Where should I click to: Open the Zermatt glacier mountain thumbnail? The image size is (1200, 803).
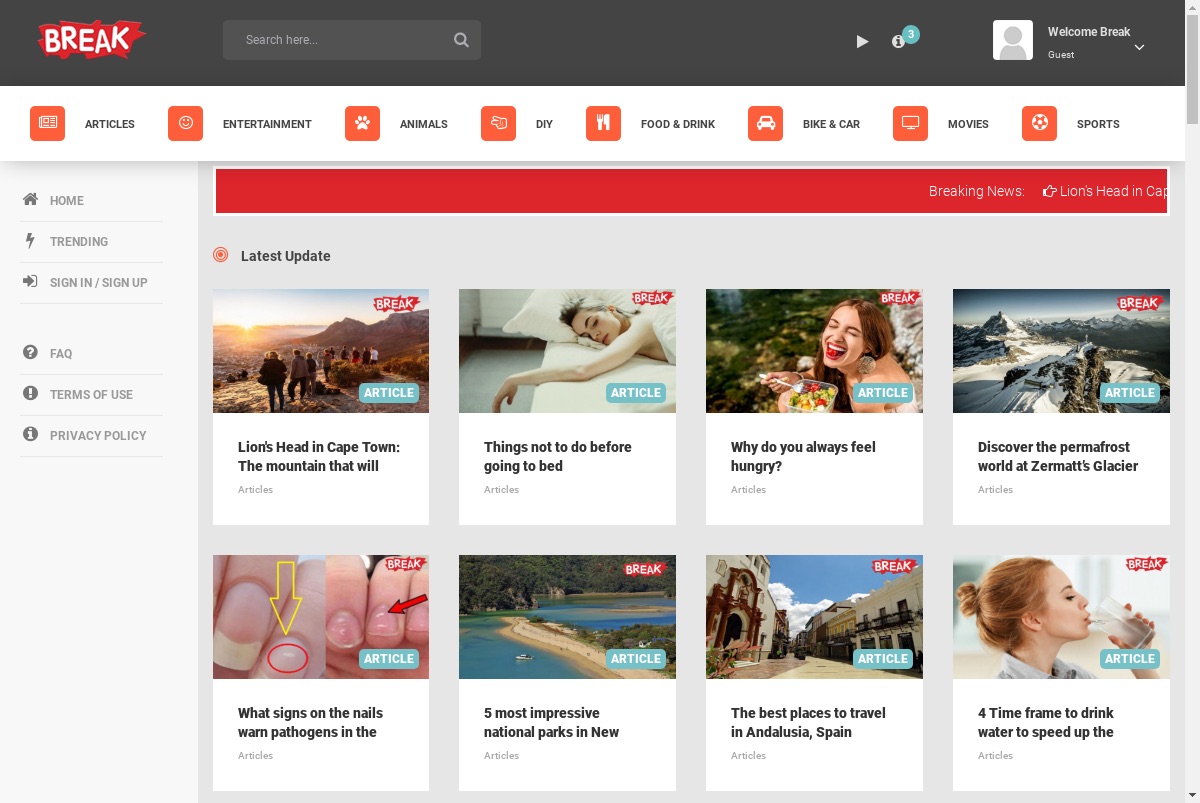1061,351
